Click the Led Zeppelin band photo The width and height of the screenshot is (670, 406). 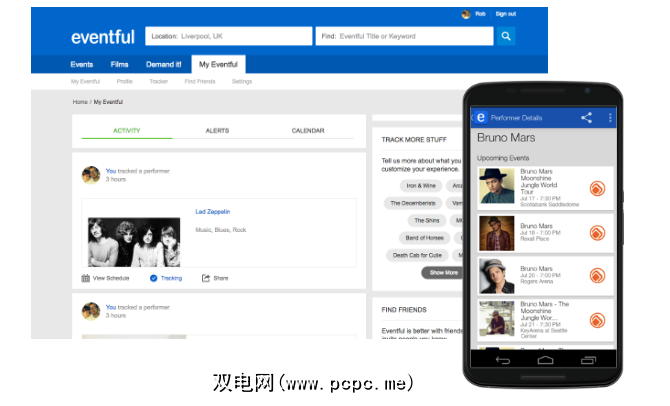(x=134, y=242)
